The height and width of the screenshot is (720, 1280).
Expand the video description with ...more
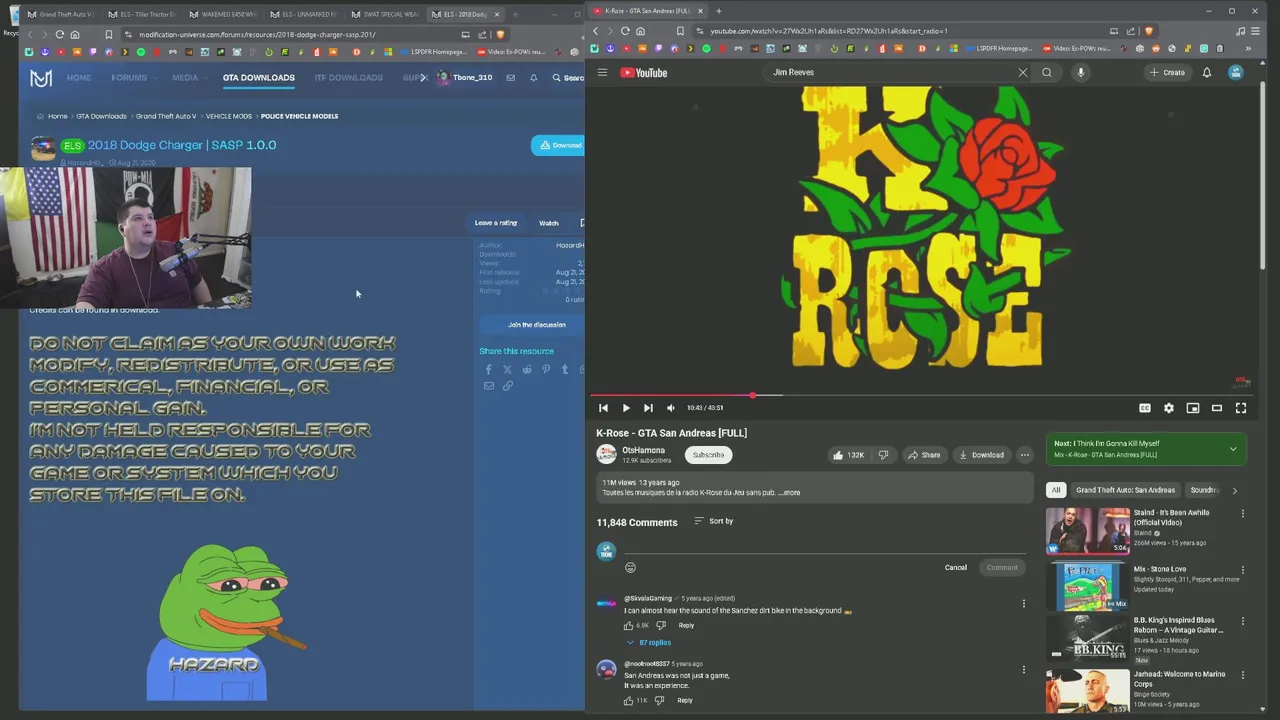click(x=790, y=493)
